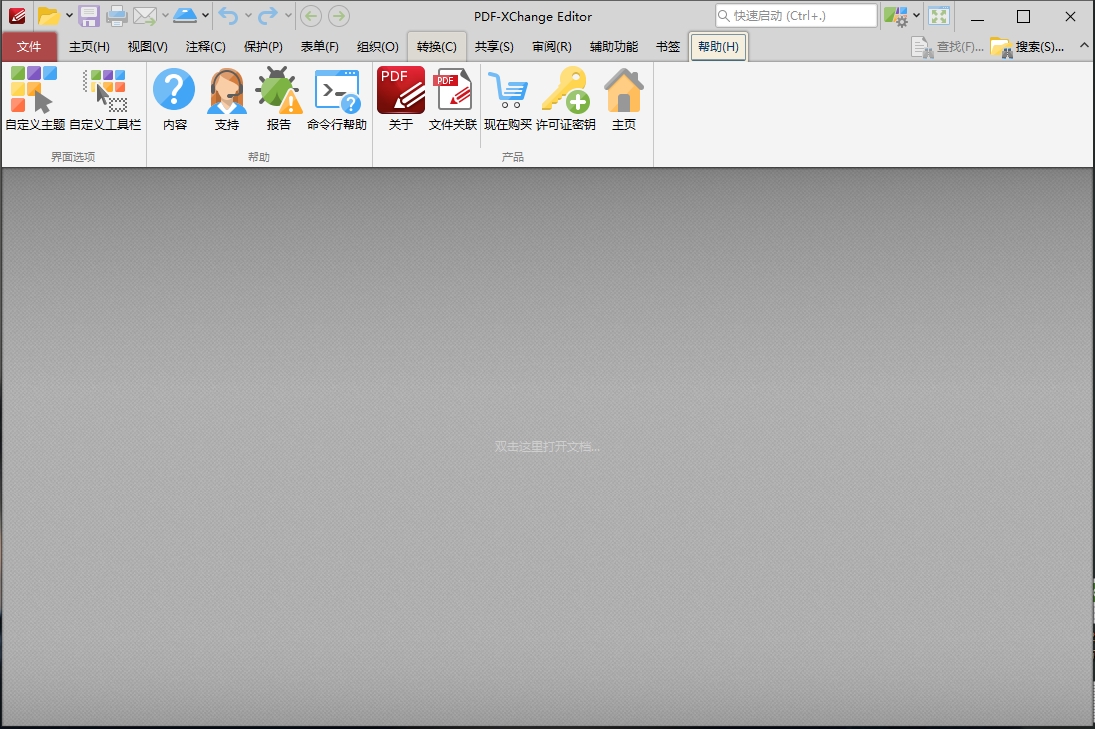Click the 支持 support agent icon

coord(227,99)
